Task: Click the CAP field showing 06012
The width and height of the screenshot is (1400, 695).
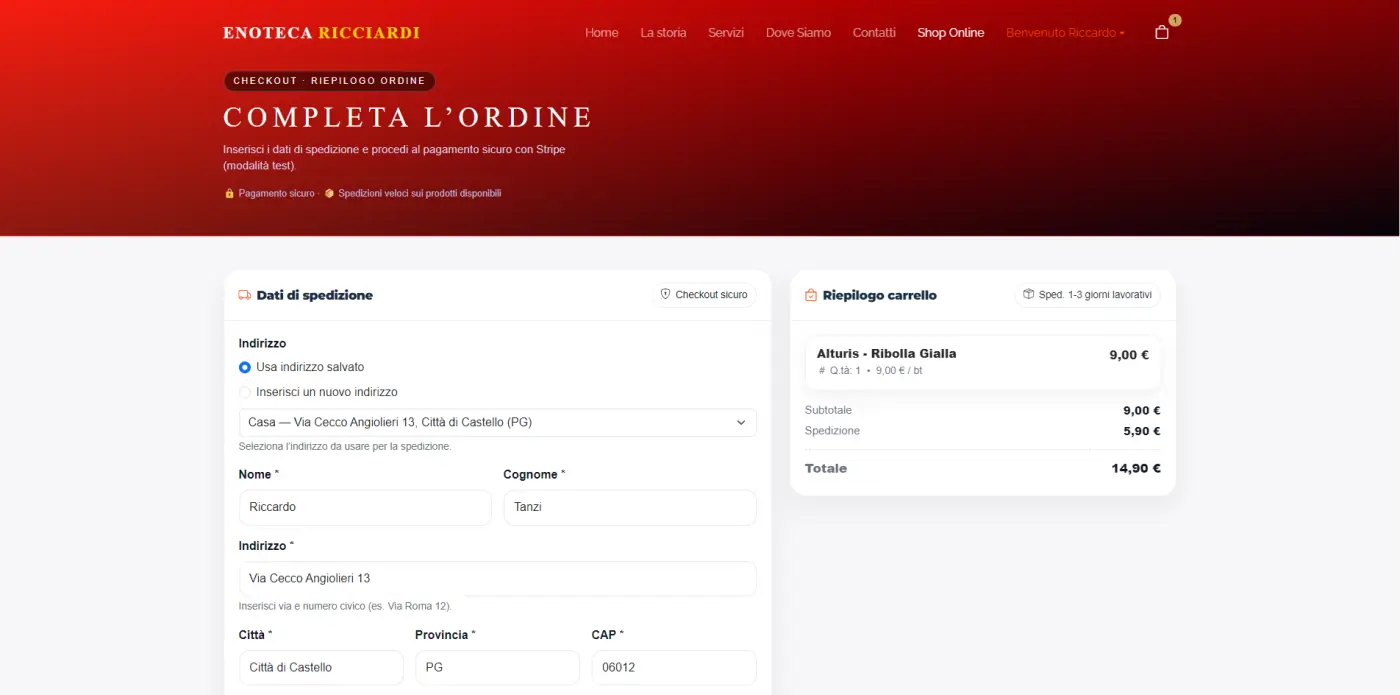Action: [x=673, y=667]
